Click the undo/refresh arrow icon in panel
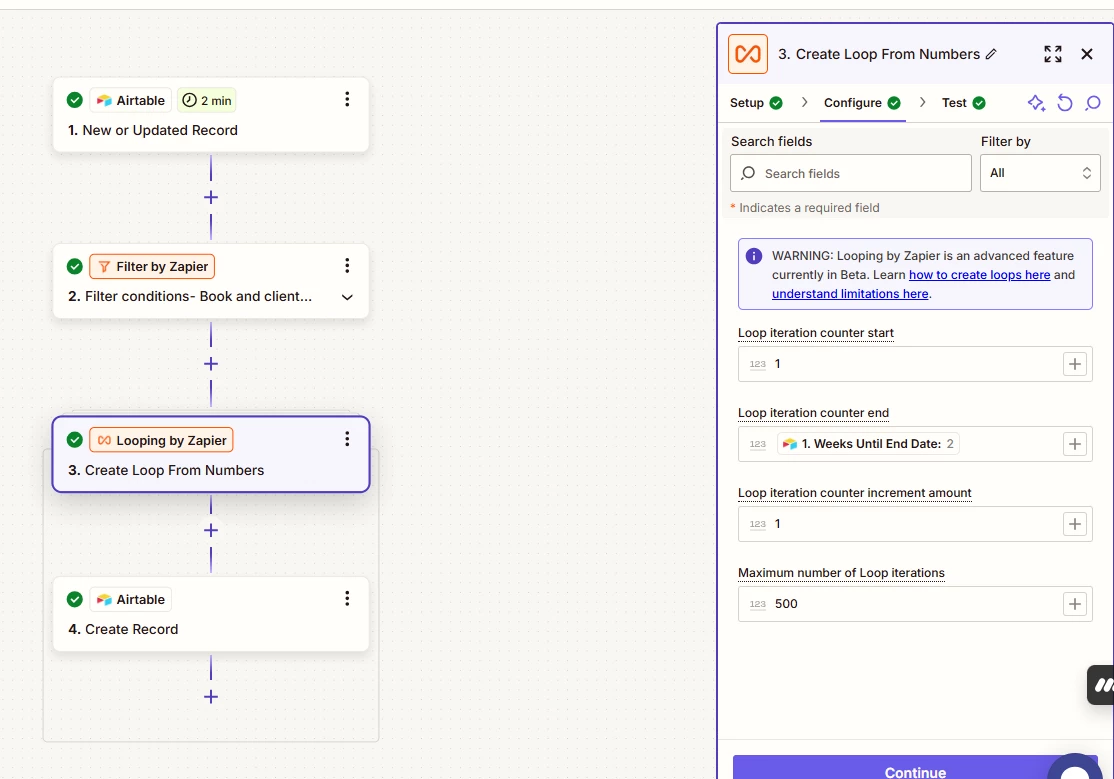 [x=1064, y=103]
